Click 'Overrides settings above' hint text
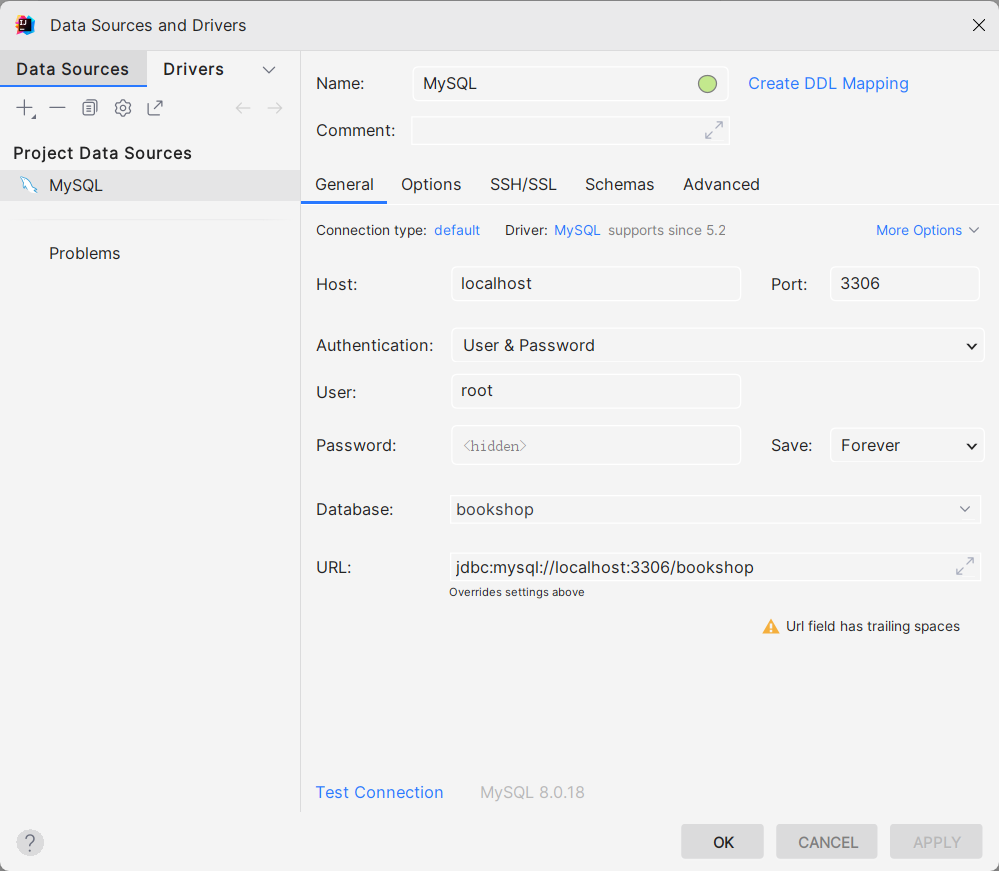This screenshot has height=871, width=999. [517, 592]
